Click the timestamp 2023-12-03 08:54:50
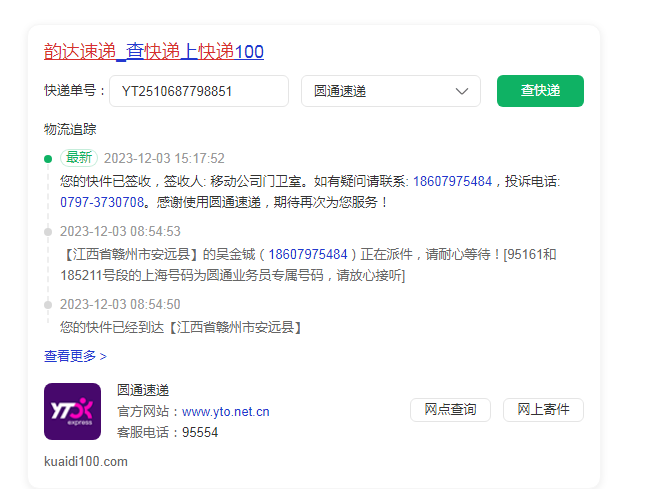The image size is (656, 489). (x=120, y=304)
